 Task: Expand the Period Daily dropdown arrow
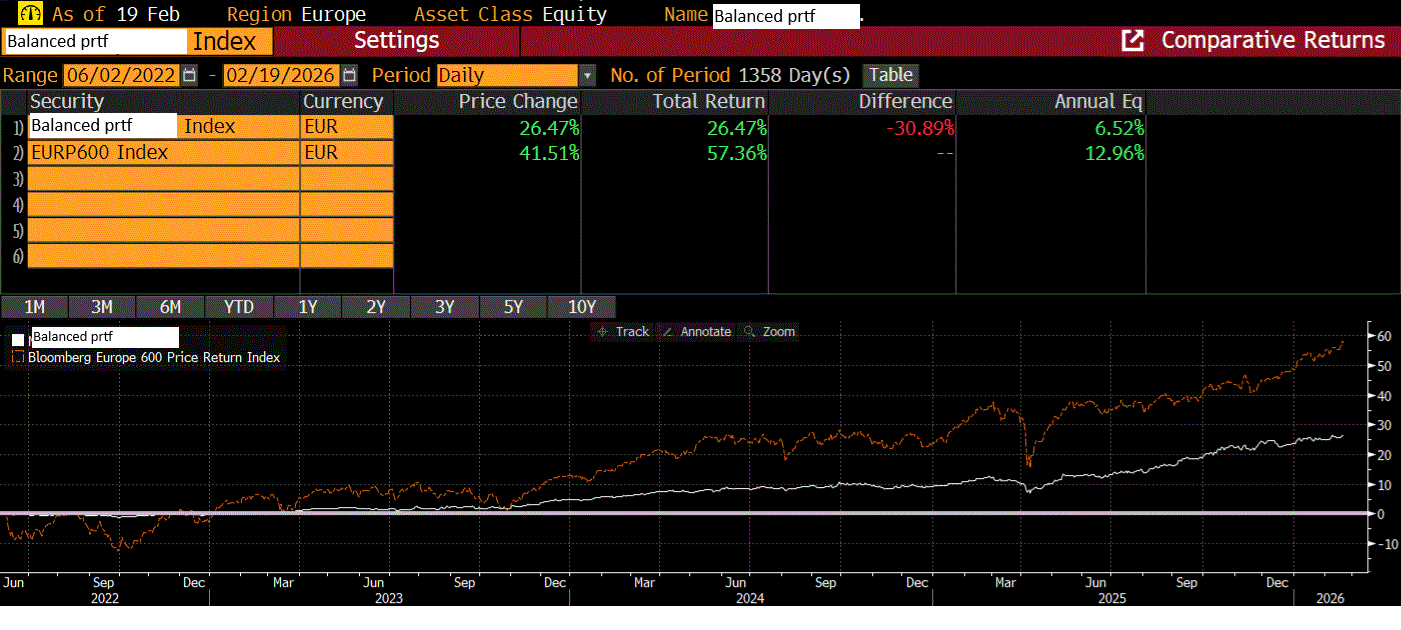tap(588, 75)
